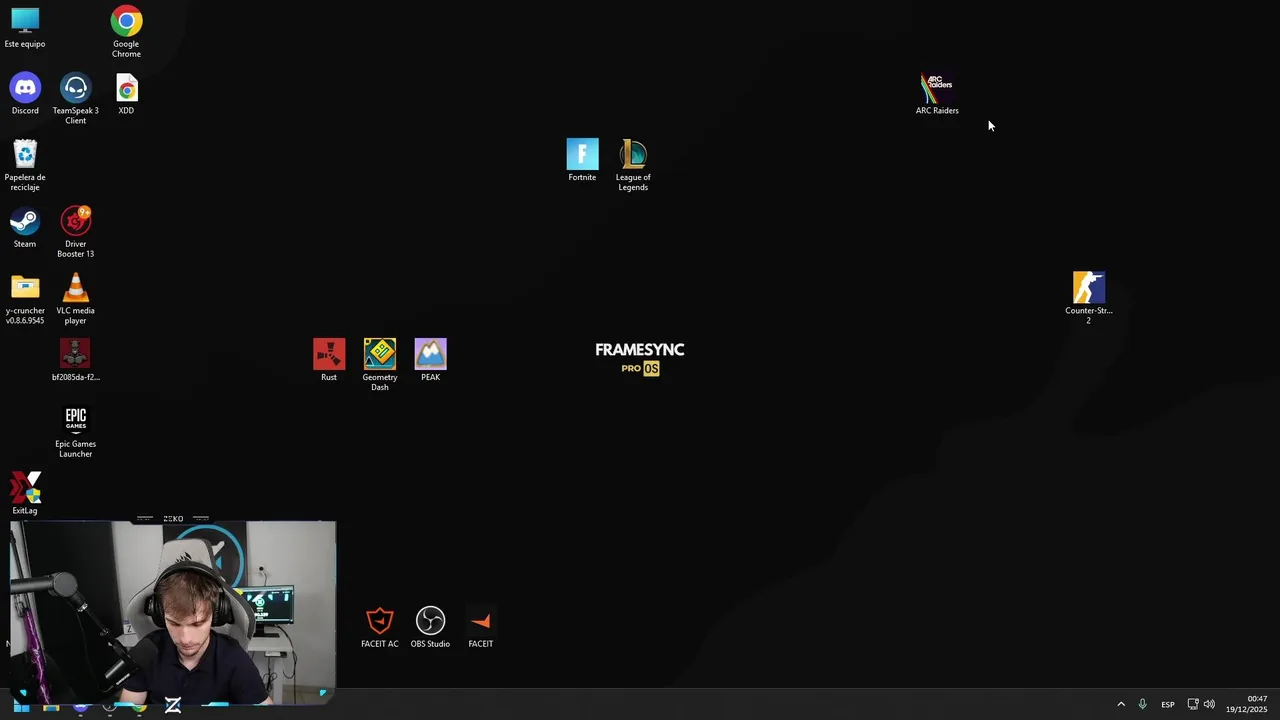Select the Fortnite desktop icon

coord(582,160)
